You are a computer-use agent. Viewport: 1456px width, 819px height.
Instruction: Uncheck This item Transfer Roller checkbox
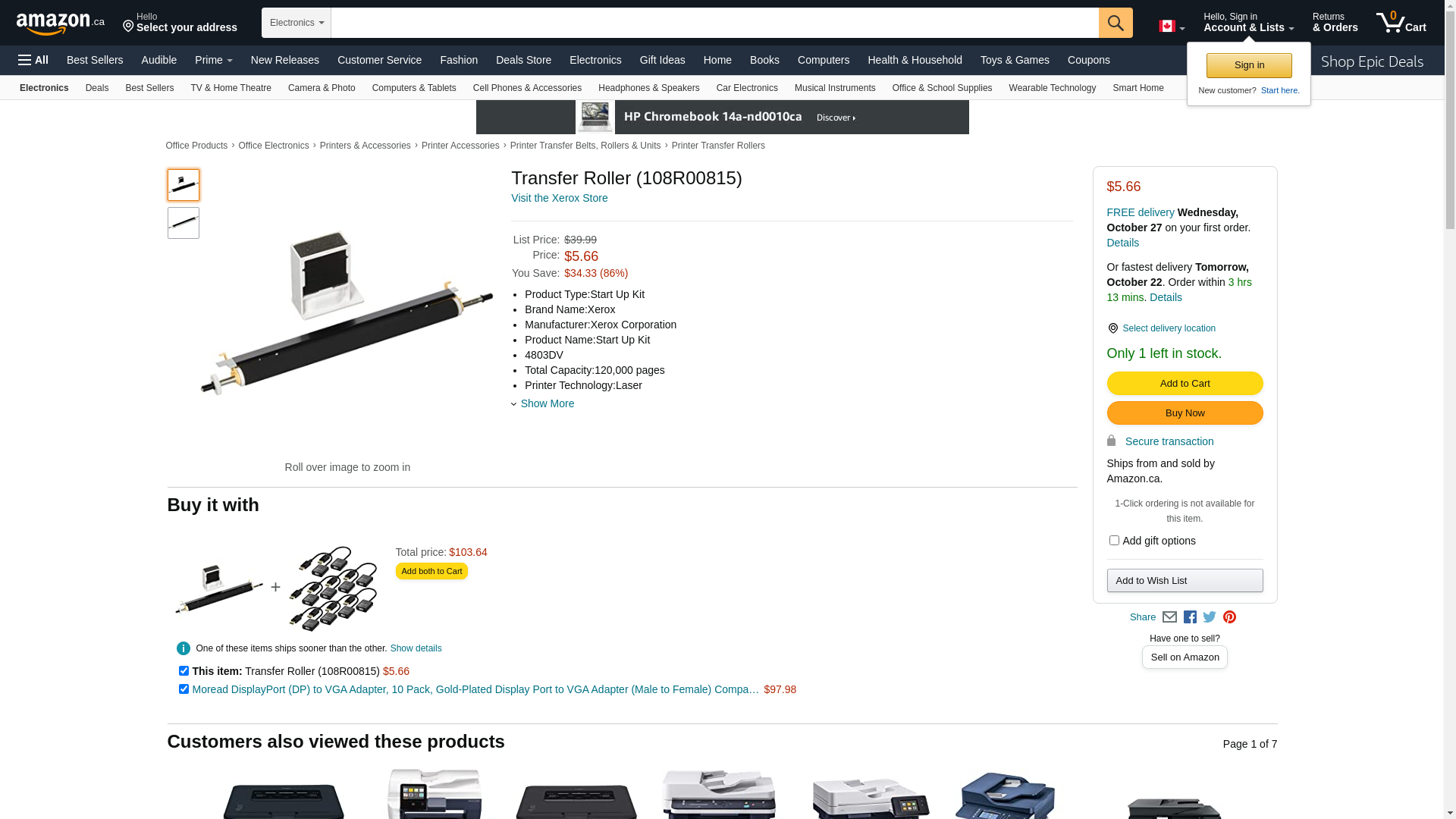point(184,671)
